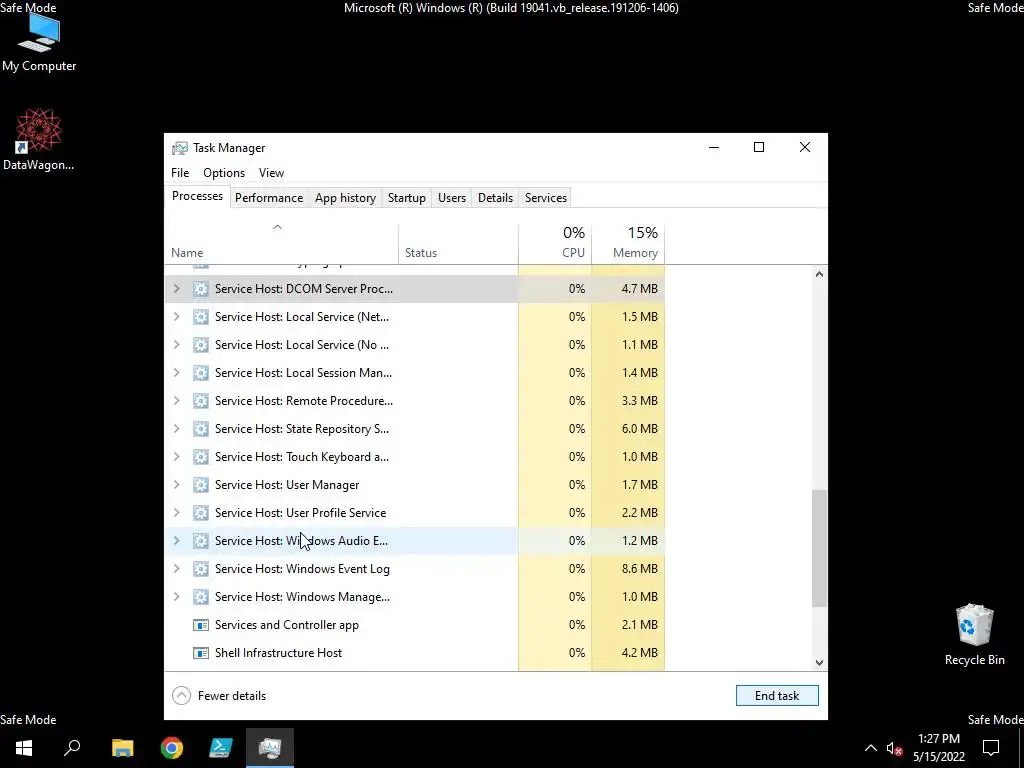Open the File menu
Screen dimensions: 1024x768
pyautogui.click(x=180, y=173)
